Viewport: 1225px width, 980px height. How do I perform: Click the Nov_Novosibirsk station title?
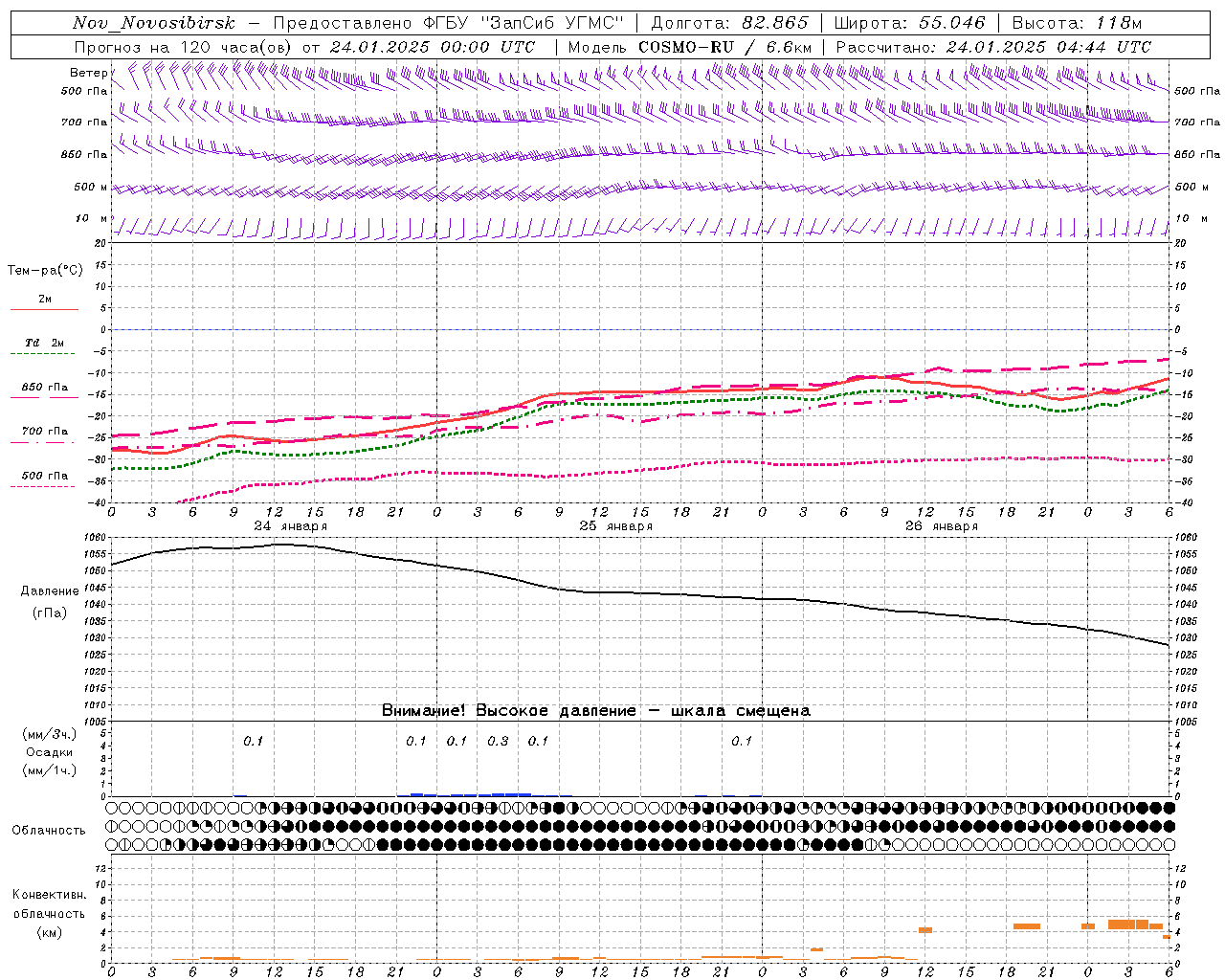click(x=154, y=24)
